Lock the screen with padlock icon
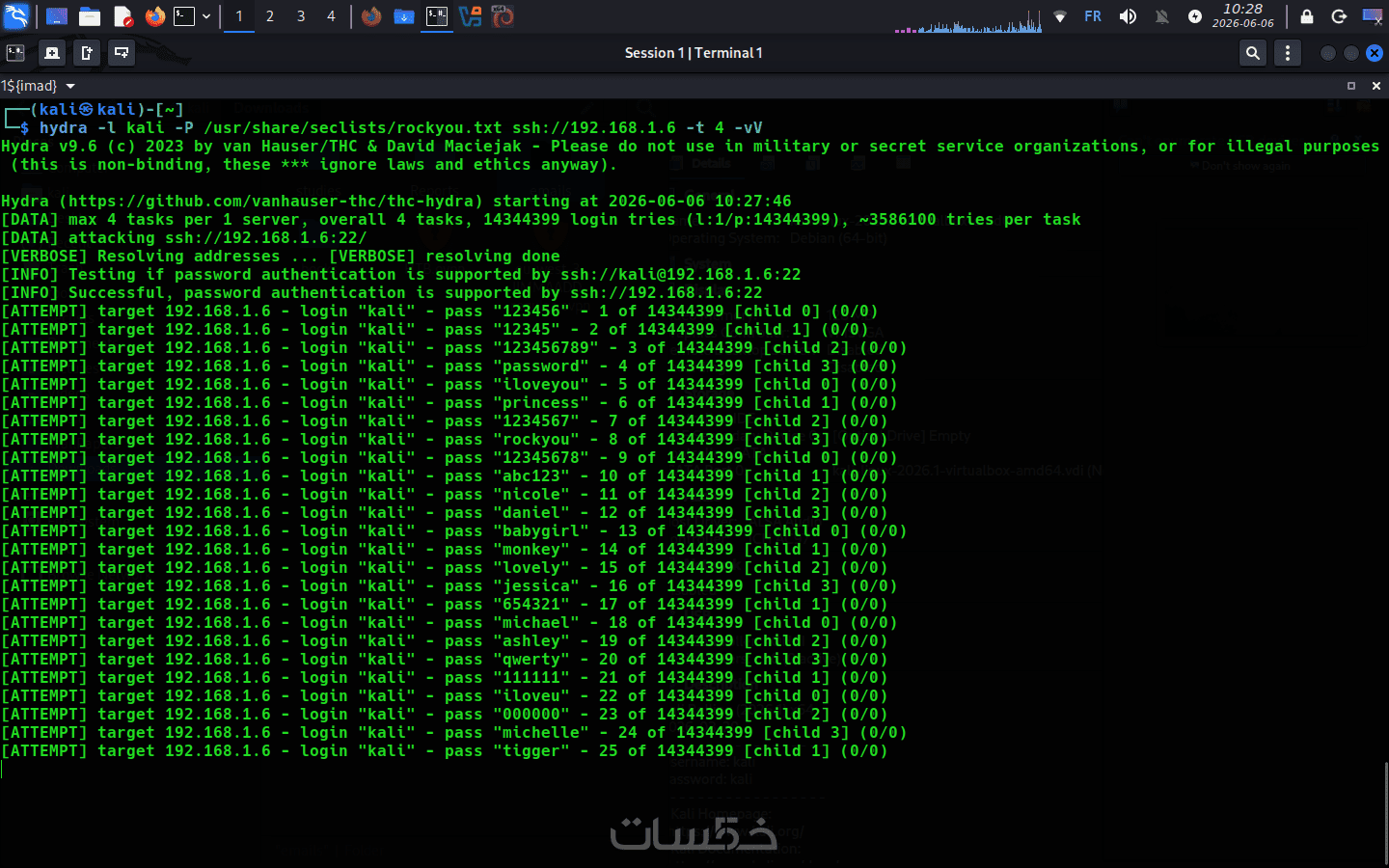Viewport: 1389px width, 868px height. pos(1307,16)
